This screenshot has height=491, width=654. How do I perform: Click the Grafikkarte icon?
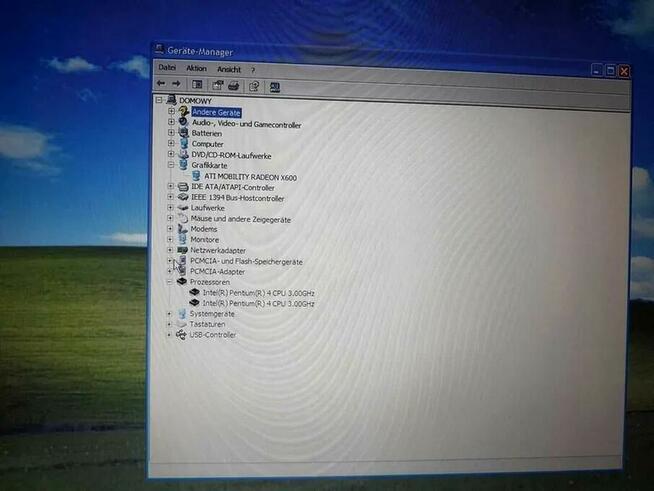[183, 165]
